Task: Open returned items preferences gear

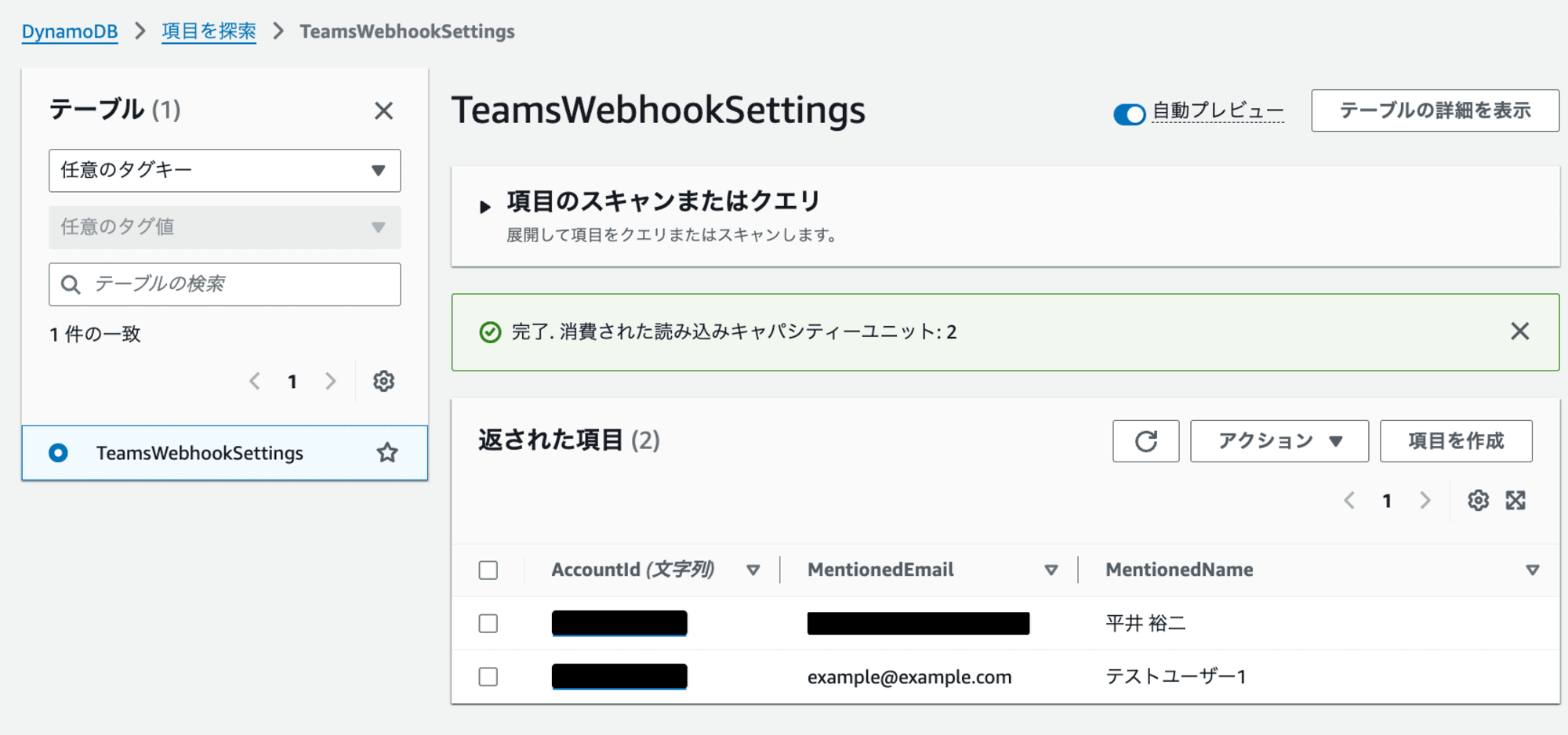Action: [x=1478, y=500]
